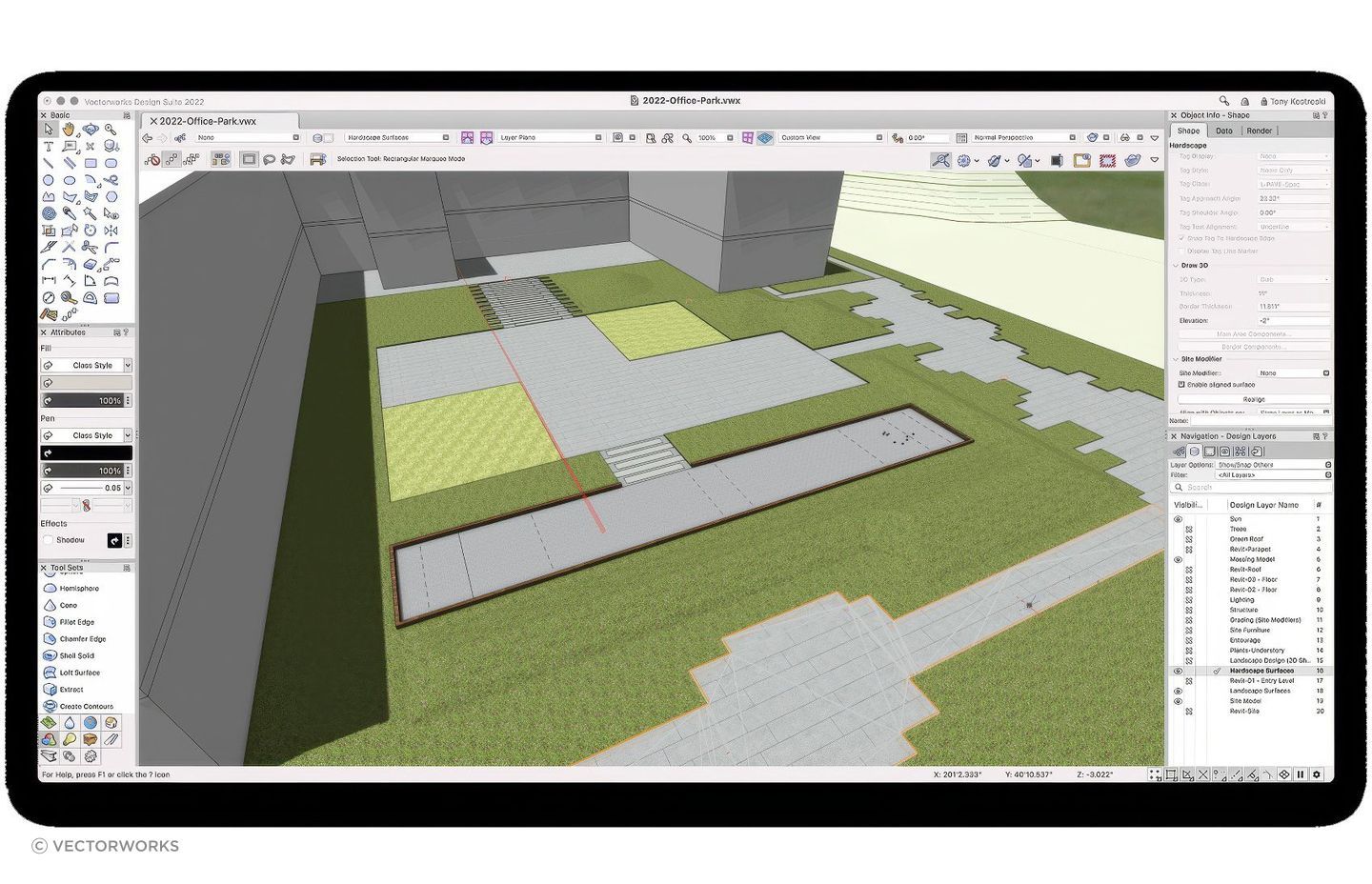This screenshot has height=884, width=1372.
Task: Click the magnifier zoom tool in the toolbar
Action: point(688,137)
